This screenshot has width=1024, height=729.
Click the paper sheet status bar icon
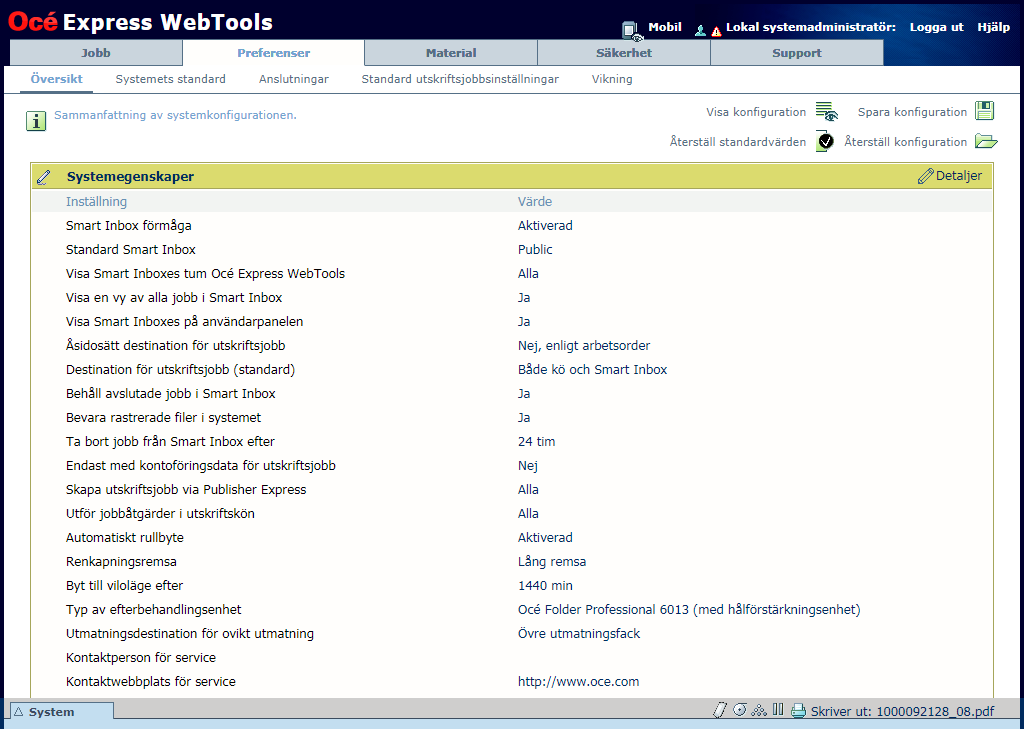coord(720,710)
